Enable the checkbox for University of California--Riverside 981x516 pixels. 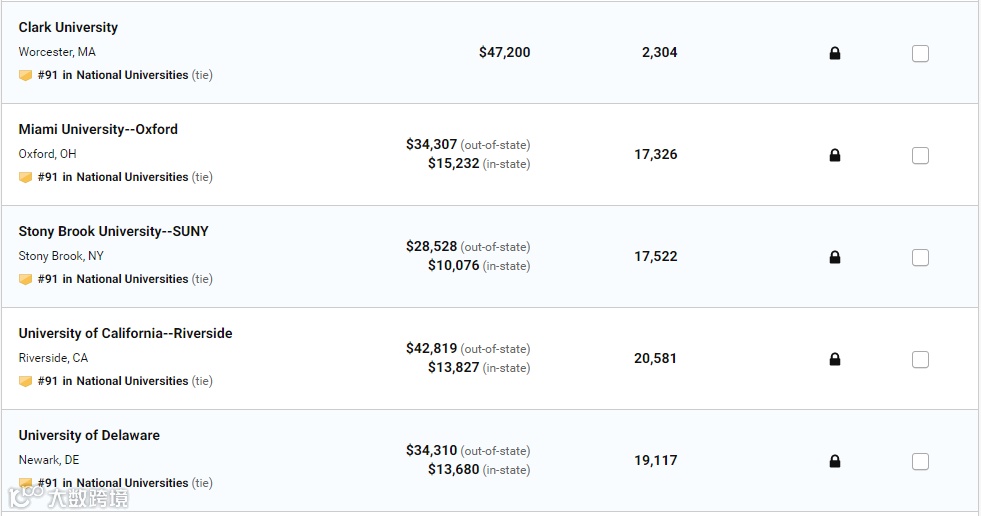[920, 359]
